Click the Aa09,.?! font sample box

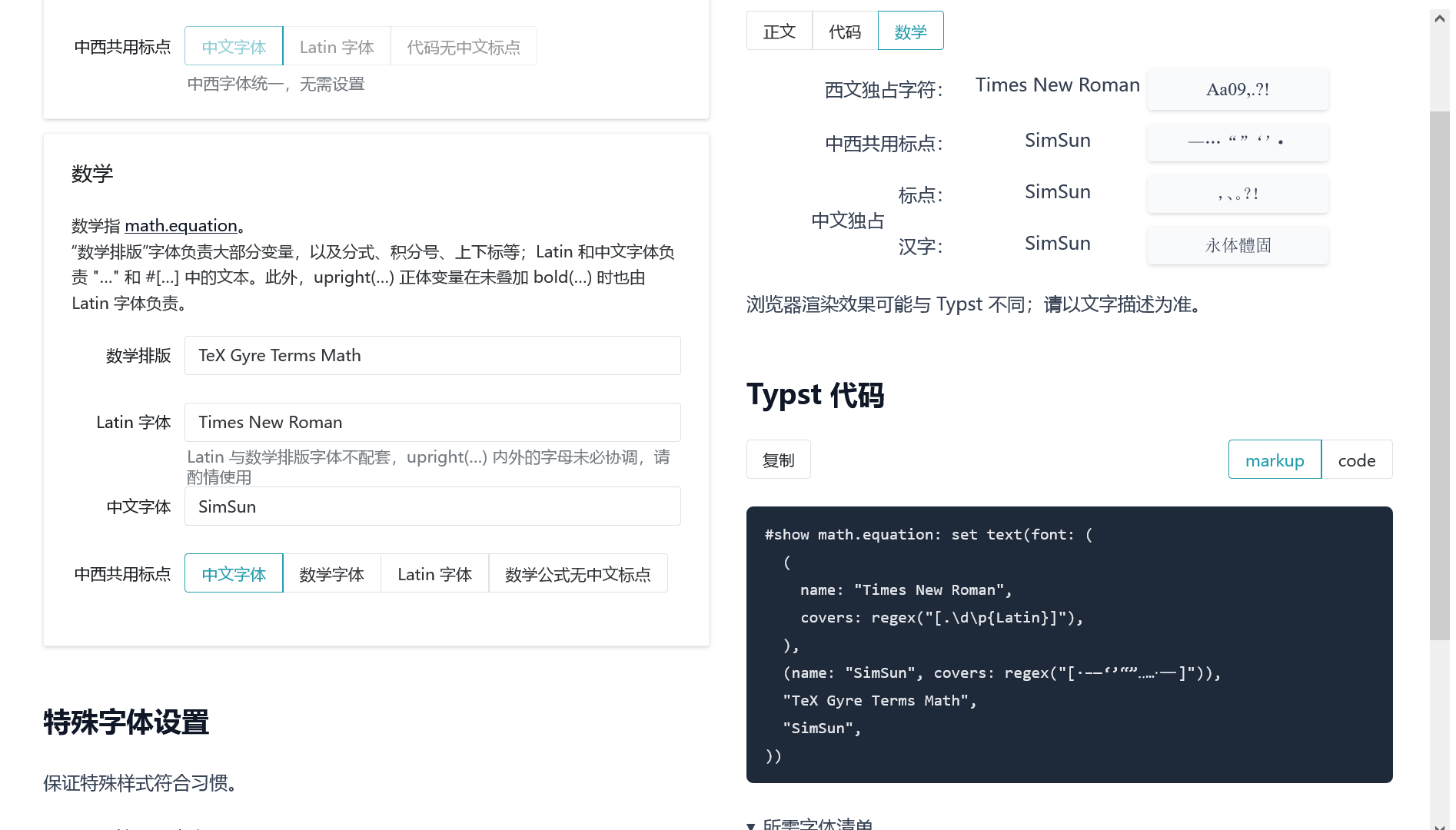1237,89
